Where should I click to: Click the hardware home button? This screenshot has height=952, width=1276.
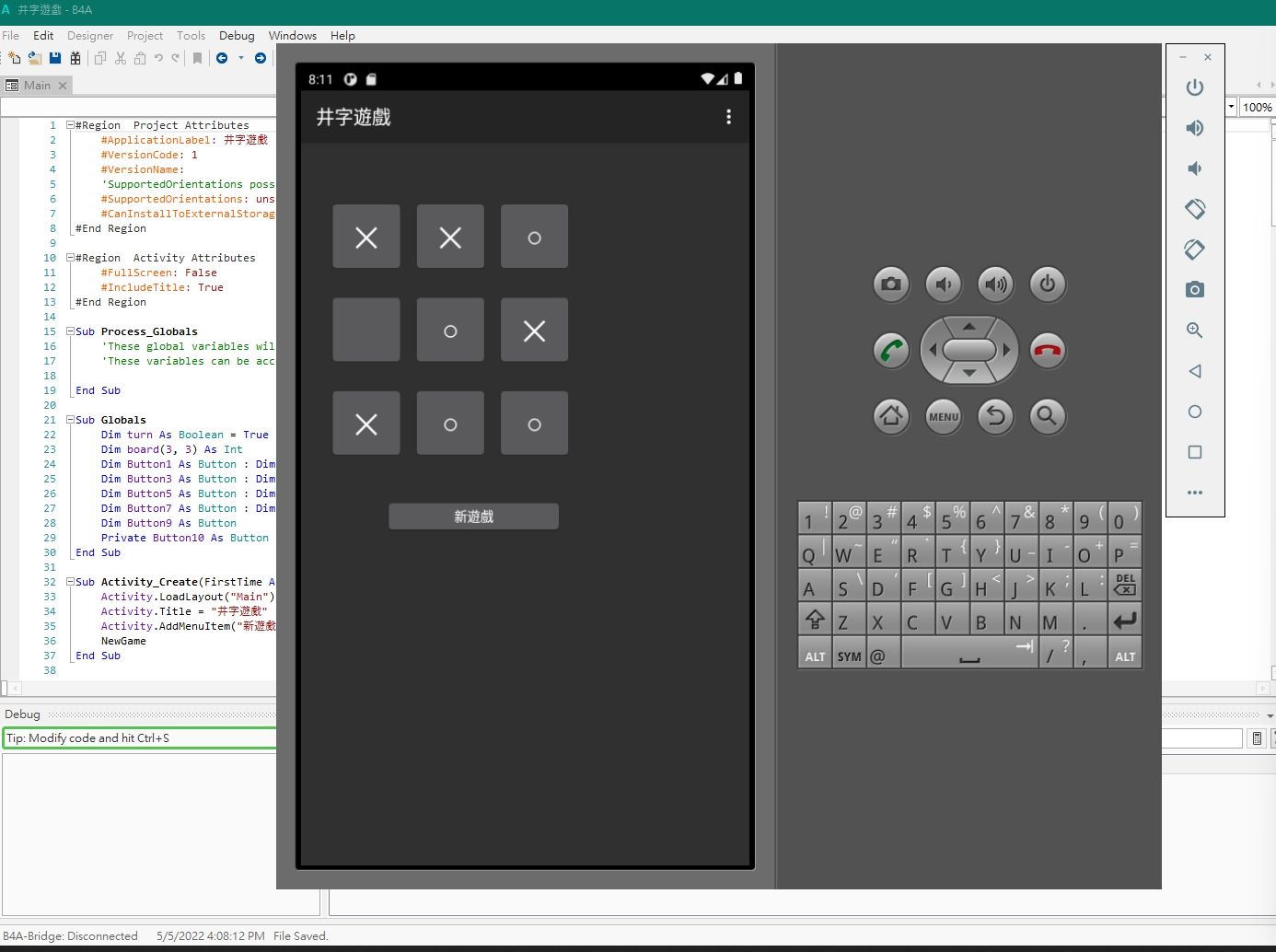[x=891, y=416]
